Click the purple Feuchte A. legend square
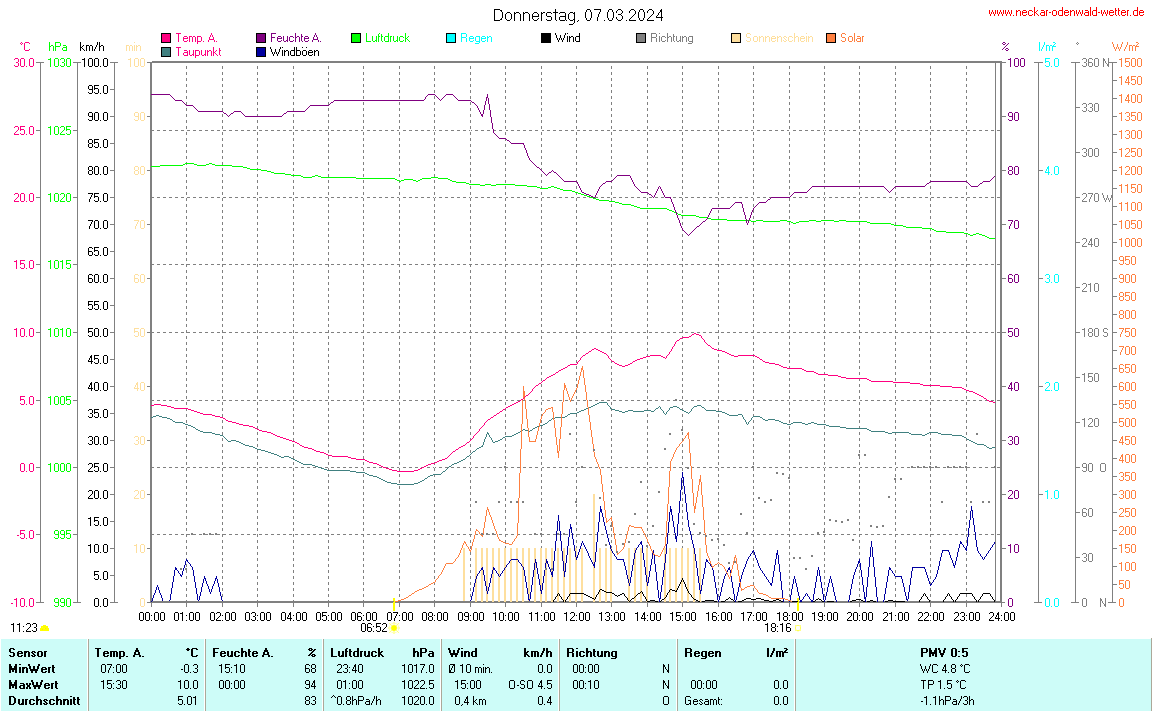 click(x=261, y=38)
